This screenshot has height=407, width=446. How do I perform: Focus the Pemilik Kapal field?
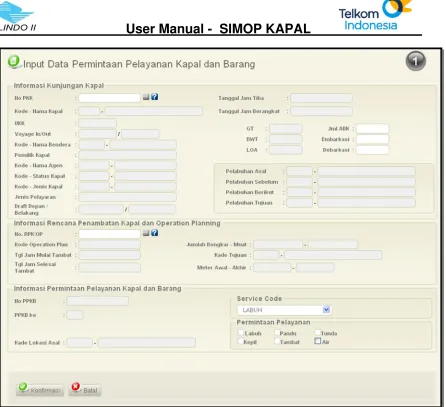pyautogui.click(x=127, y=155)
